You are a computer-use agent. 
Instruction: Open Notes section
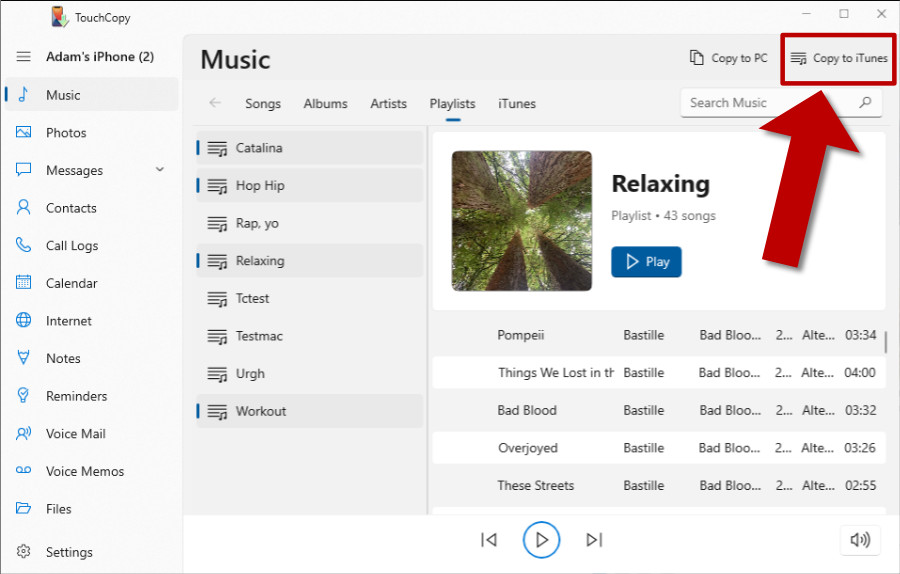[x=92, y=358]
